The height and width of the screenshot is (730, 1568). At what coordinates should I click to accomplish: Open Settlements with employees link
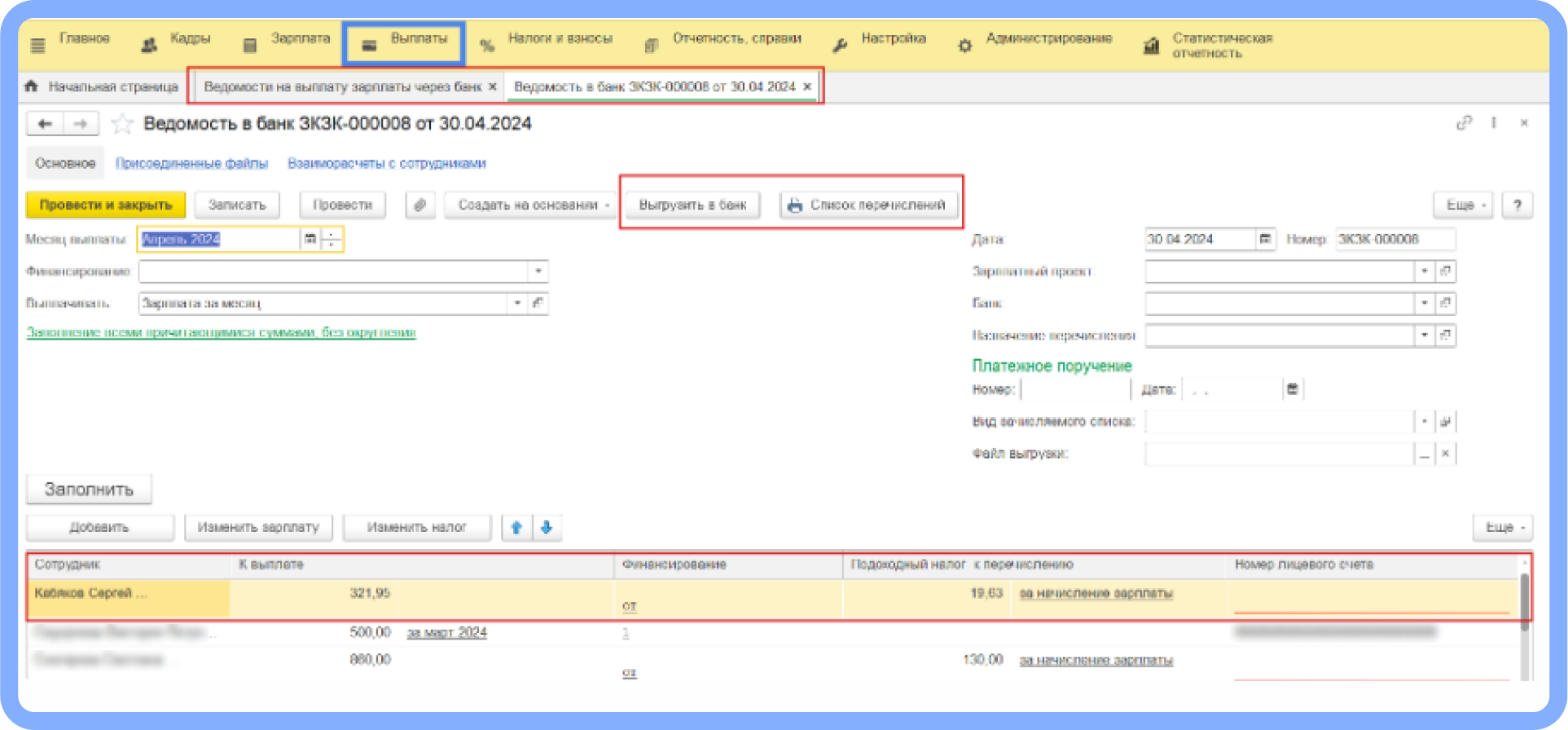386,163
